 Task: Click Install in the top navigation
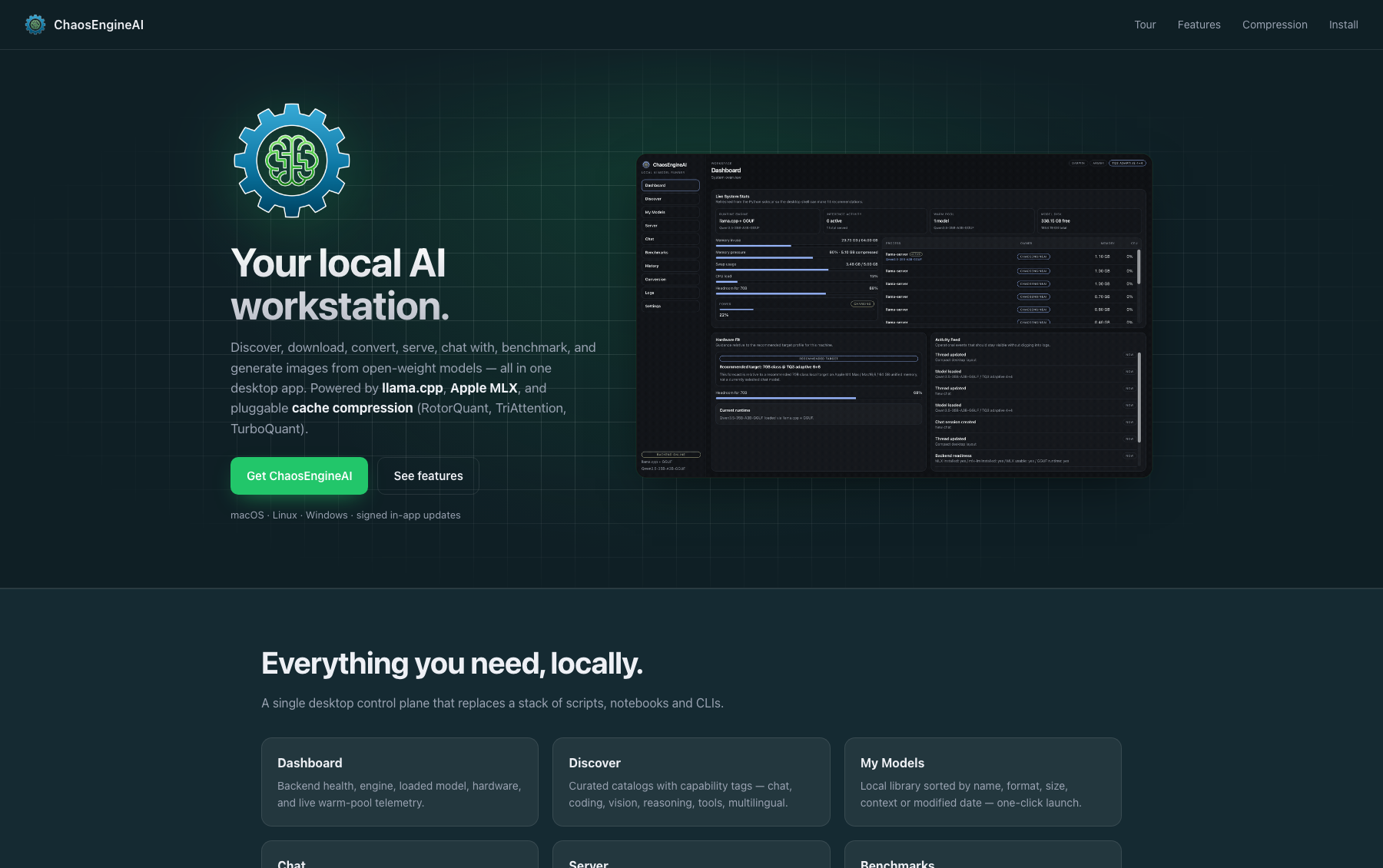coord(1343,25)
